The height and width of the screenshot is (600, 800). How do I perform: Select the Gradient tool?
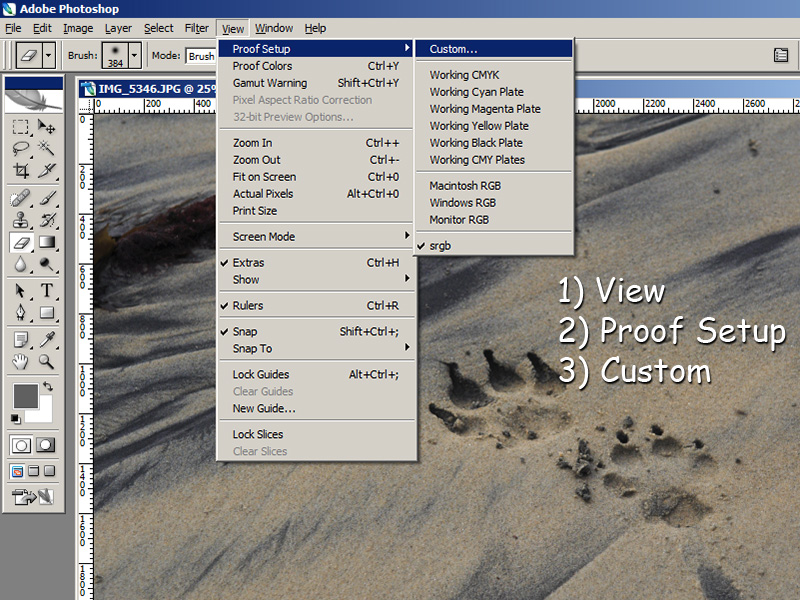[46, 242]
